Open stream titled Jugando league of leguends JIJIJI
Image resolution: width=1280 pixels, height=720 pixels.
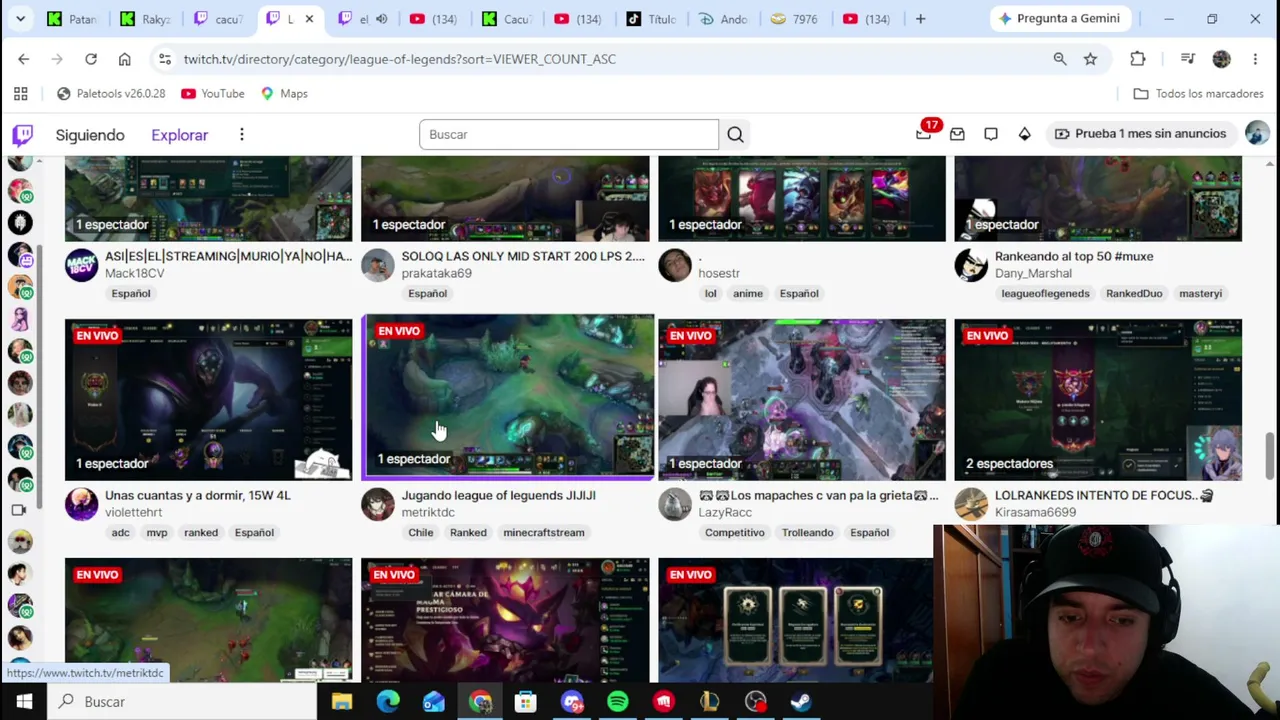(498, 496)
